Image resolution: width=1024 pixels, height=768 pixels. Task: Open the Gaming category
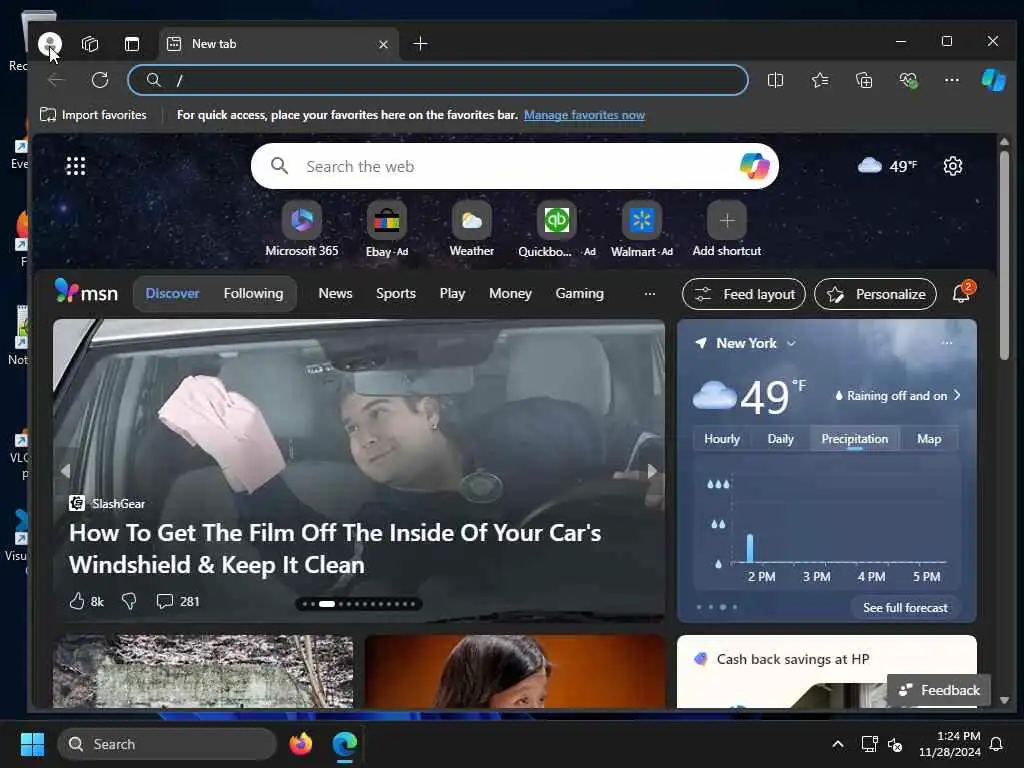tap(579, 294)
